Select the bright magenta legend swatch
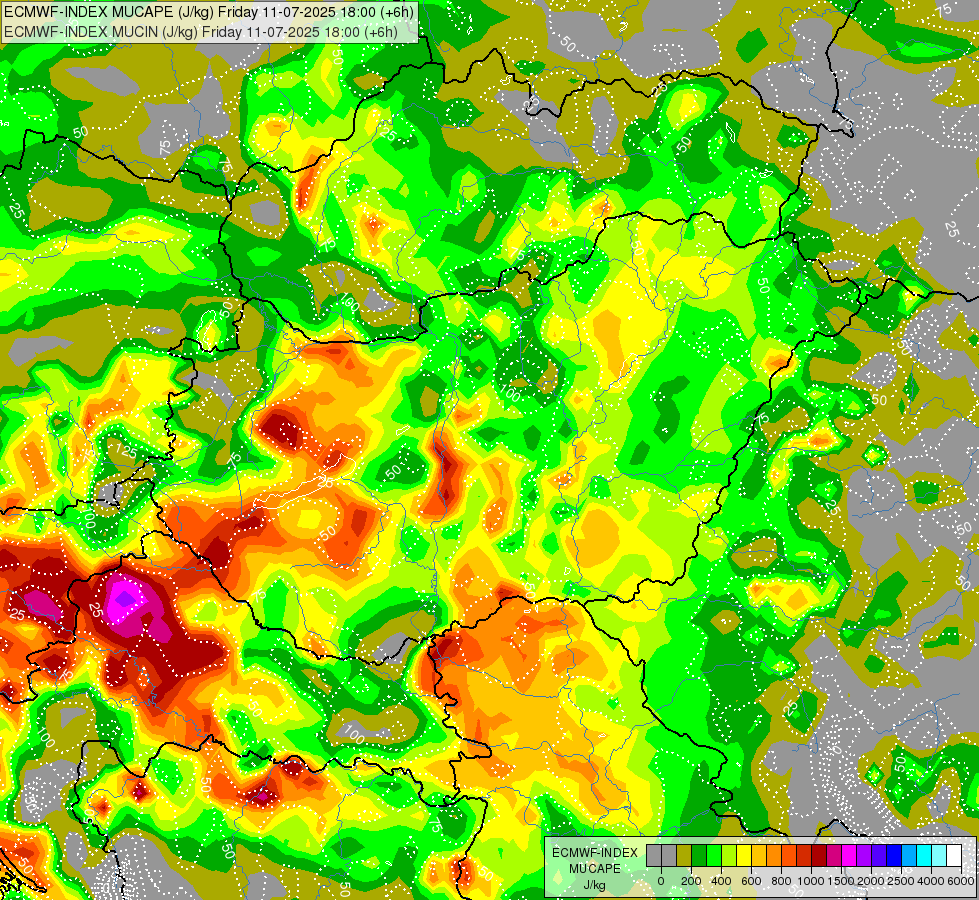Viewport: 979px width, 900px height. point(849,855)
